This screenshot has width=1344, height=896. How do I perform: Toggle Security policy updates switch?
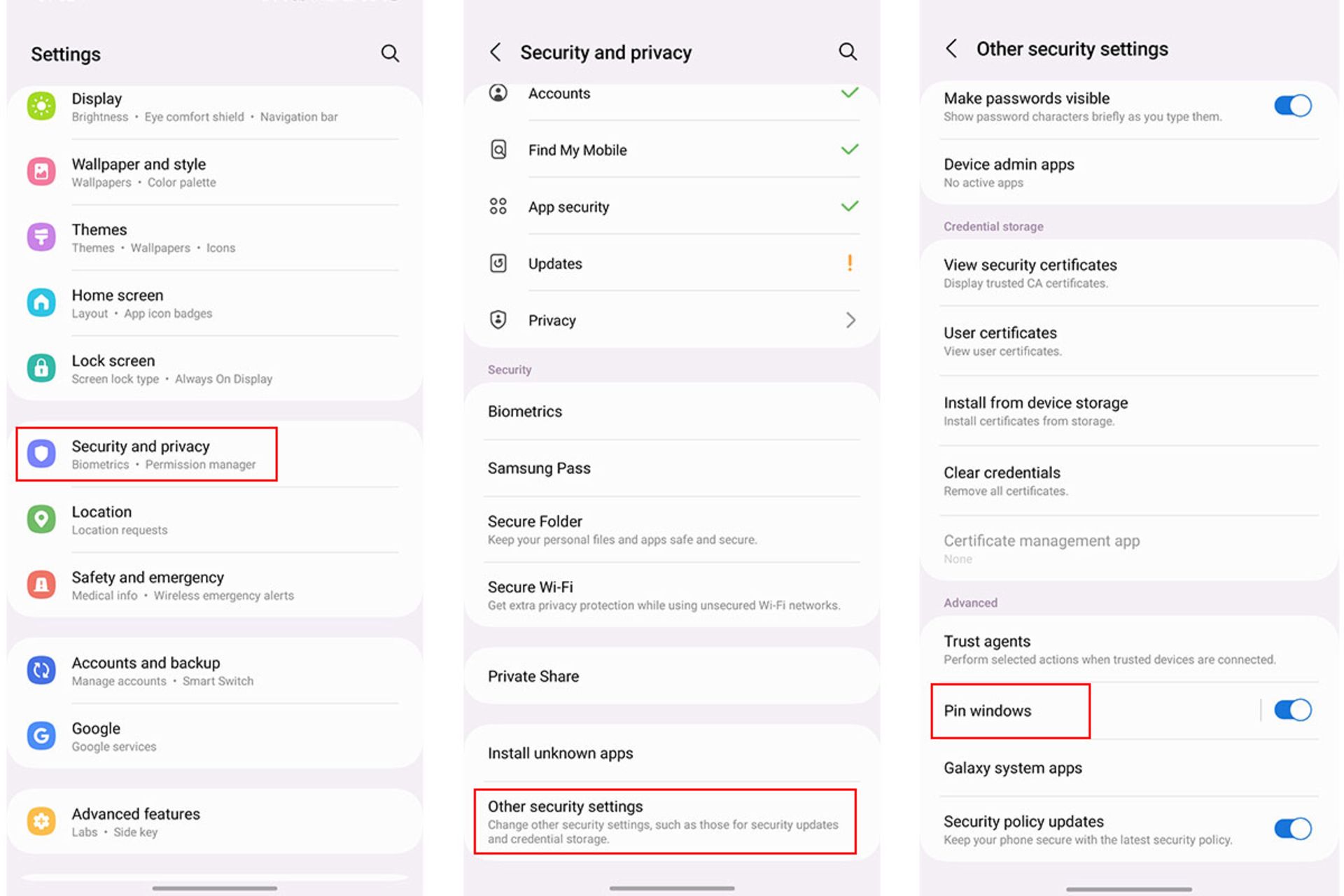(1292, 829)
